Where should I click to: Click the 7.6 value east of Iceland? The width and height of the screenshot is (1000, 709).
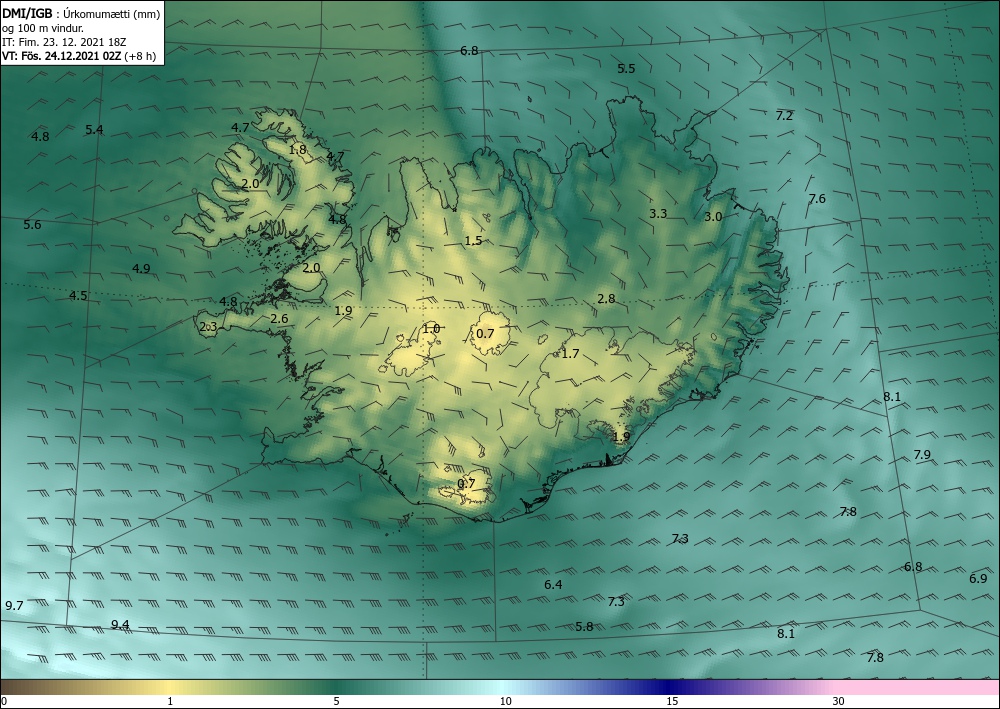pos(817,198)
